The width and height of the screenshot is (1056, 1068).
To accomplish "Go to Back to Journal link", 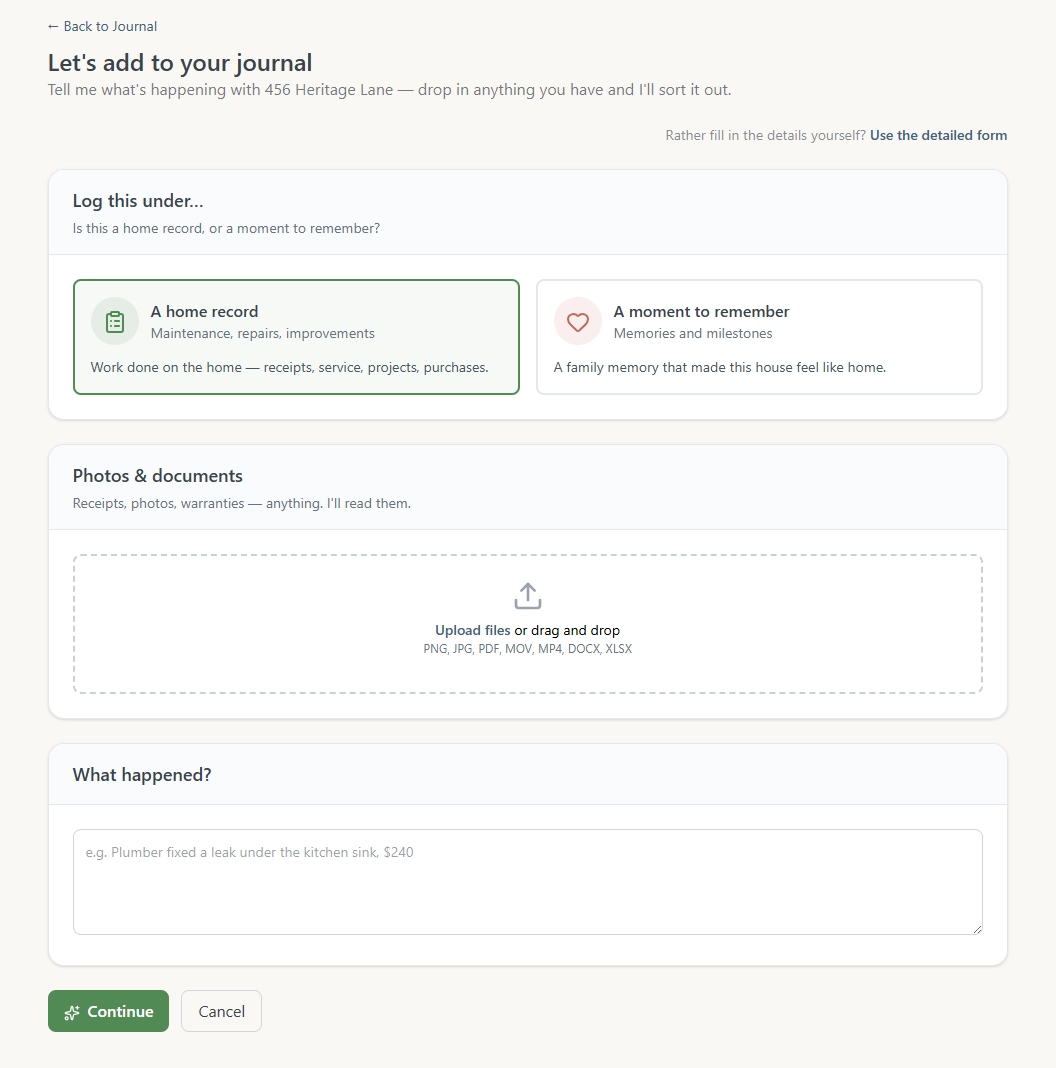I will 102,27.
